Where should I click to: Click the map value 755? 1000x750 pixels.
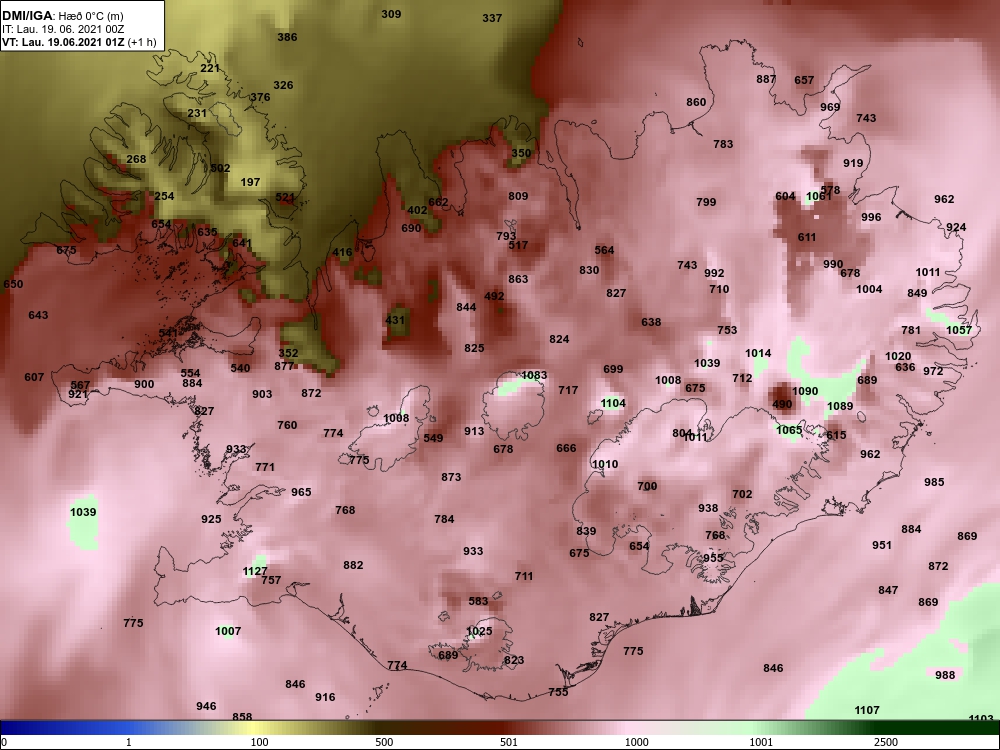(x=558, y=691)
